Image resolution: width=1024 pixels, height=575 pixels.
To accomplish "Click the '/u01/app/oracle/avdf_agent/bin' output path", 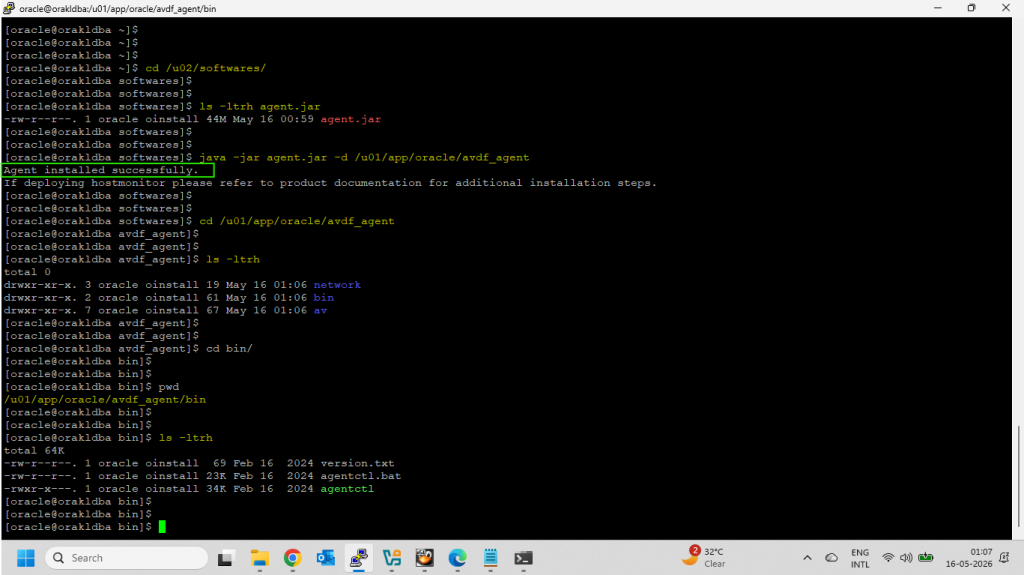I will (104, 399).
